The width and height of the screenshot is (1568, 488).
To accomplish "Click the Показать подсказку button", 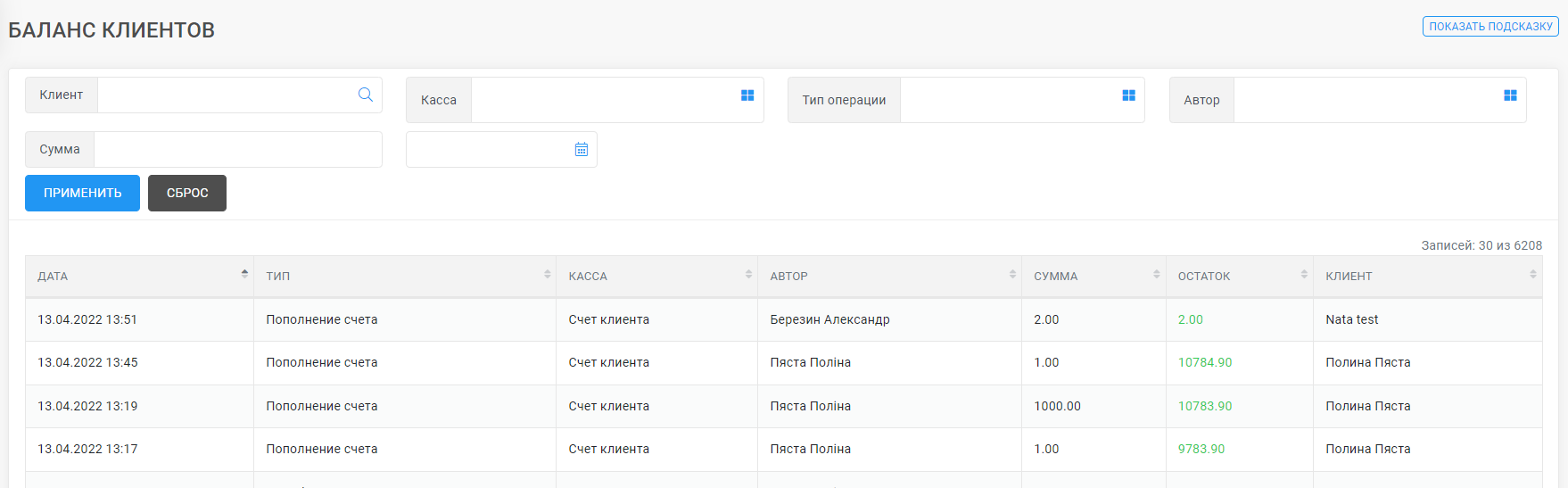I will (x=1490, y=27).
